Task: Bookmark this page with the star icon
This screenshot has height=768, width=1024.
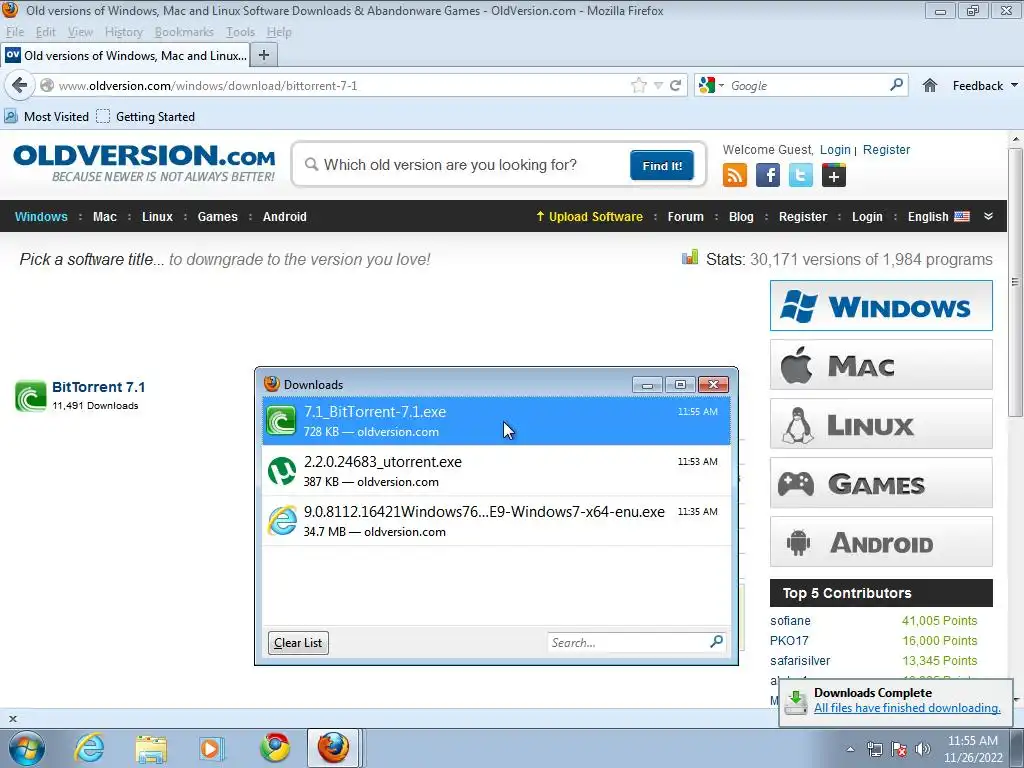Action: tap(639, 86)
